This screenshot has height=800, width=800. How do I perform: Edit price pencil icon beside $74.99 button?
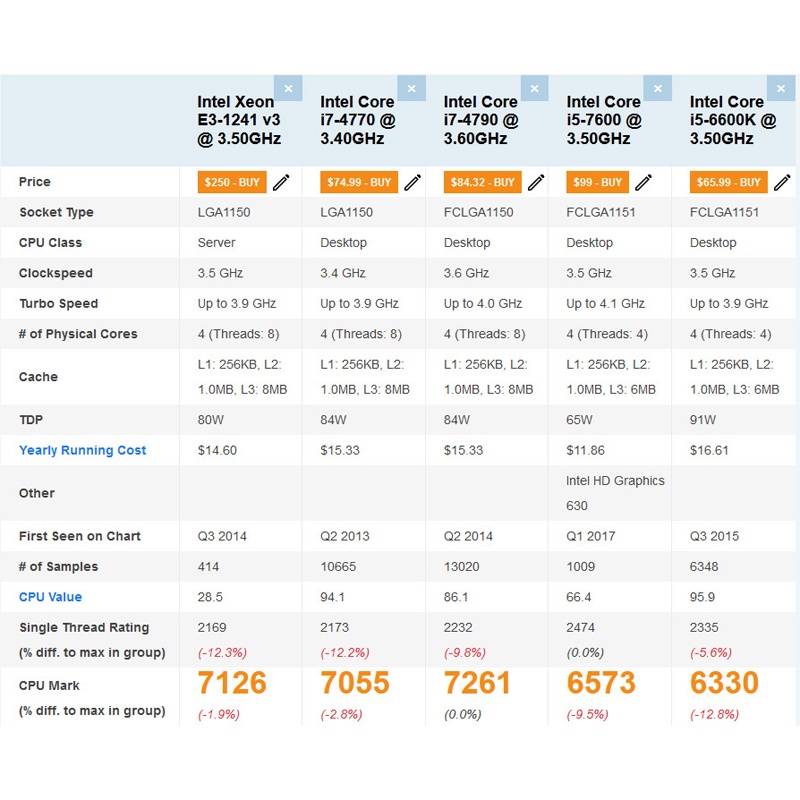coord(412,182)
